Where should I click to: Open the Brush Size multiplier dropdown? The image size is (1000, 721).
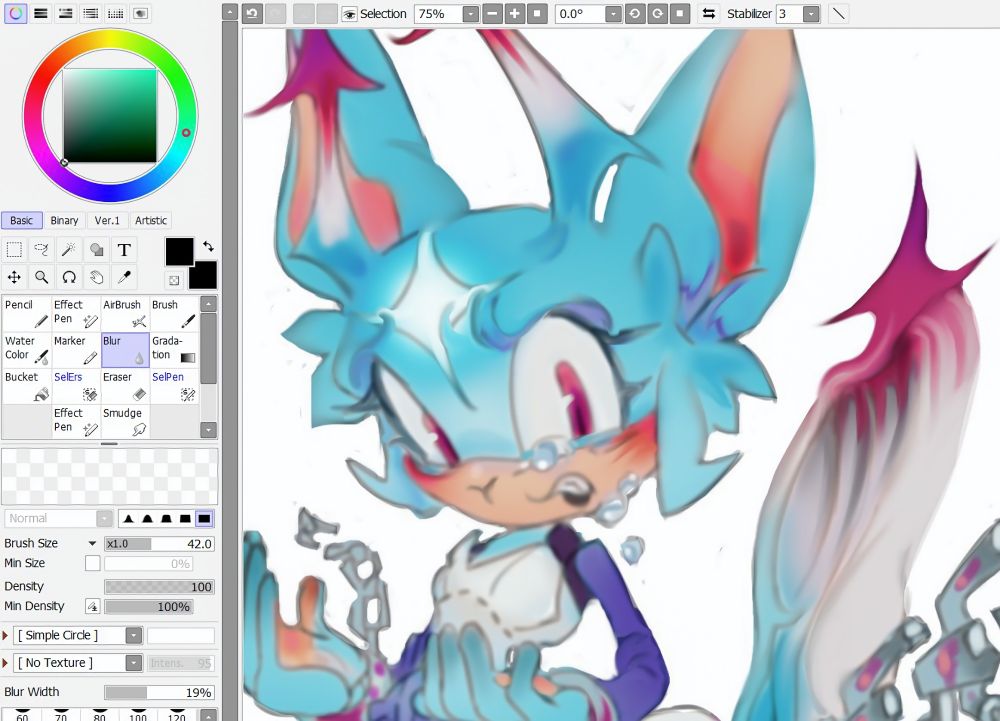(92, 544)
